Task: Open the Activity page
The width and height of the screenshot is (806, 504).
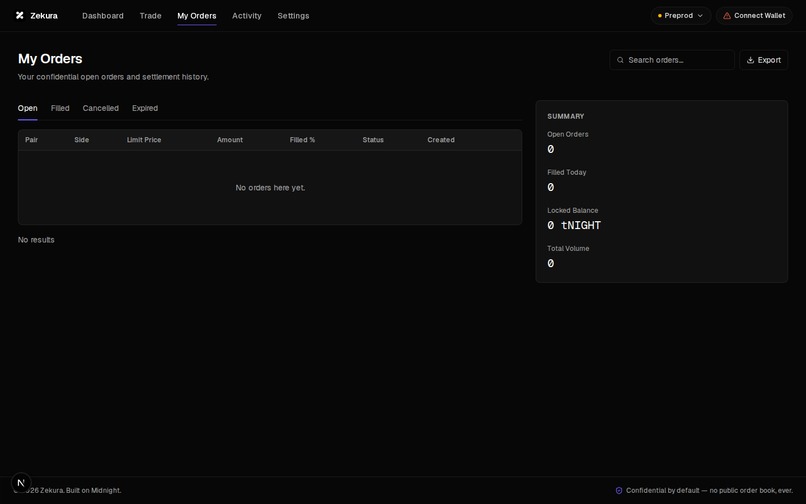Action: 247,16
